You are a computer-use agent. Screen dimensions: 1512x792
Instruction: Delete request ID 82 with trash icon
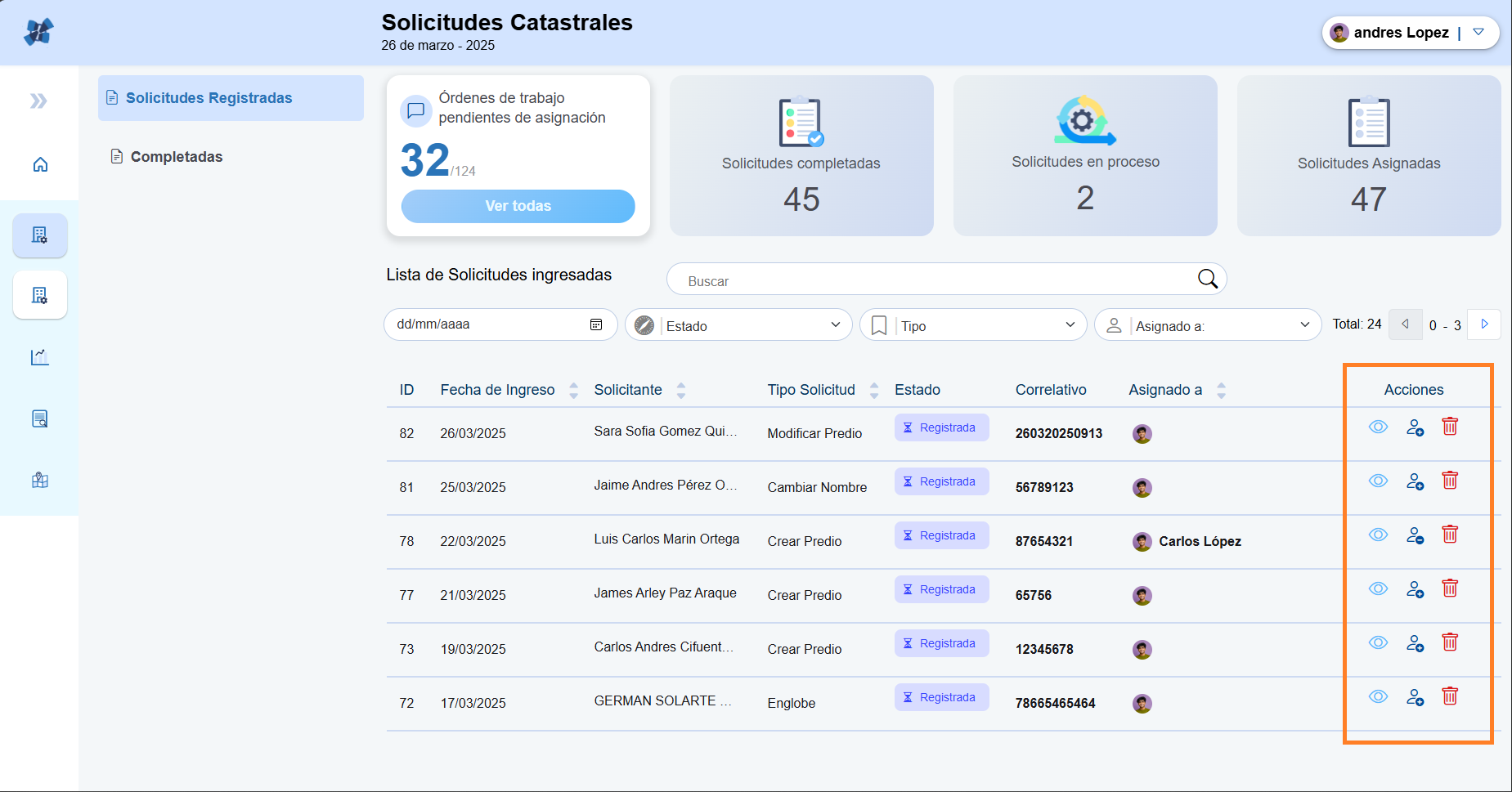pyautogui.click(x=1450, y=427)
